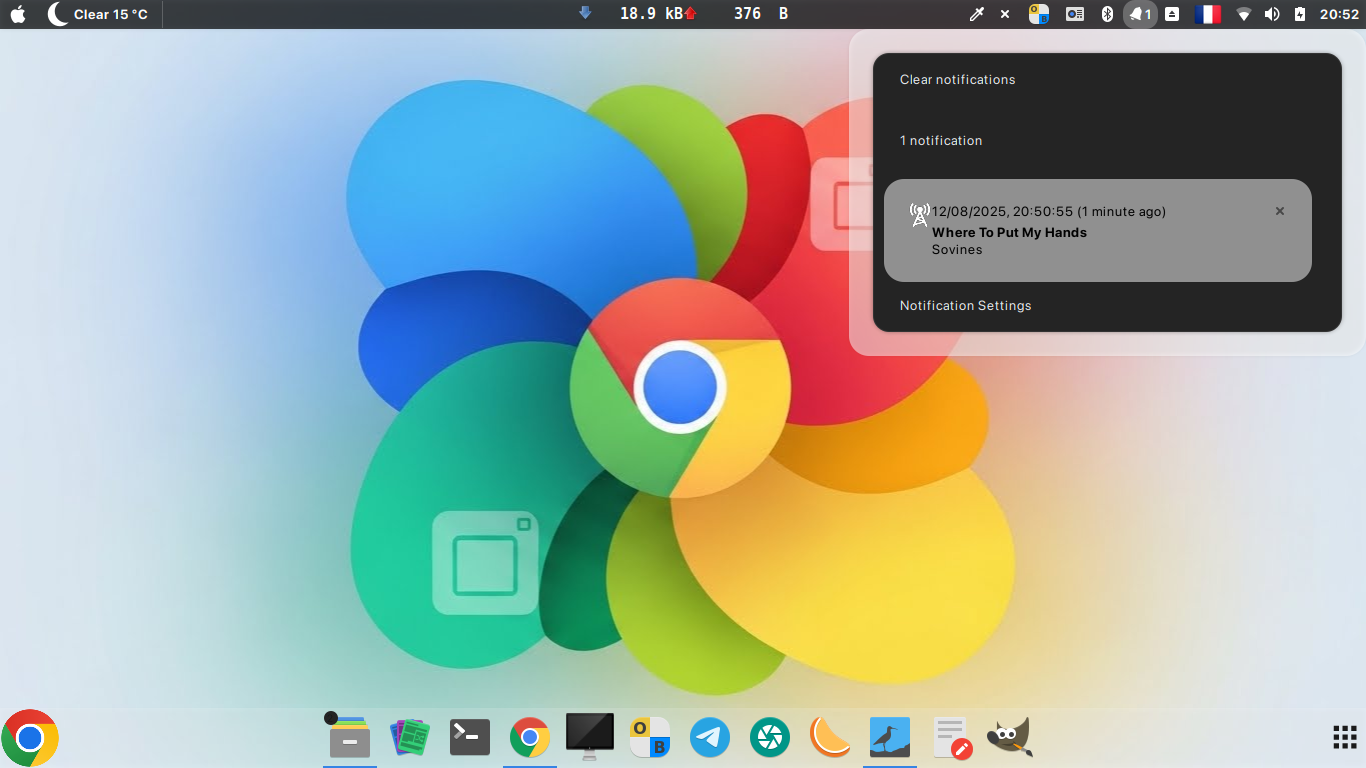Open Chrome next to the Terminal dock icon
Image resolution: width=1366 pixels, height=768 pixels.
(x=530, y=739)
